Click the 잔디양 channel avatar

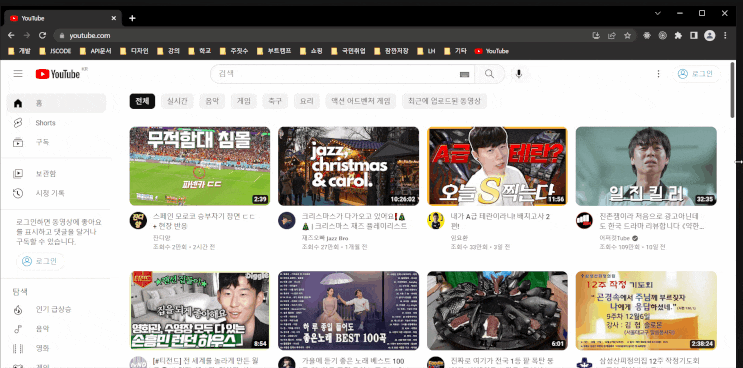click(138, 221)
